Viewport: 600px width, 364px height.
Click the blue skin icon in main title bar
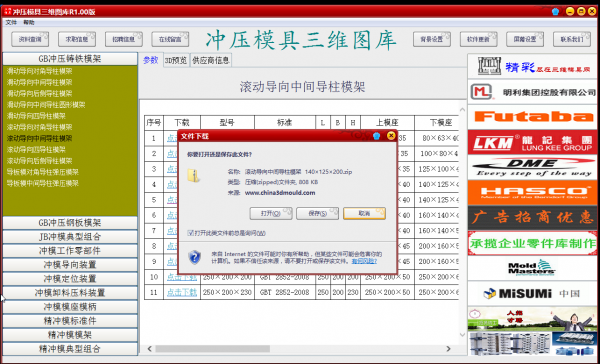556,11
